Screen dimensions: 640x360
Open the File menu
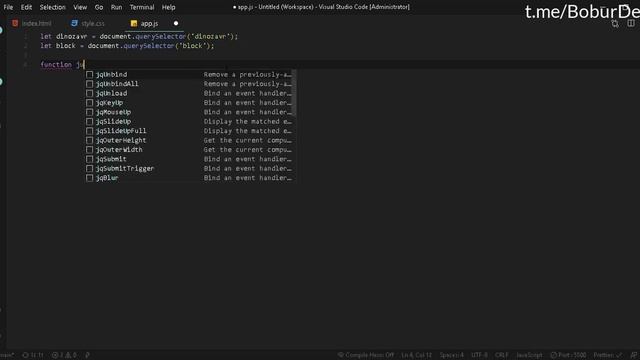[8, 7]
